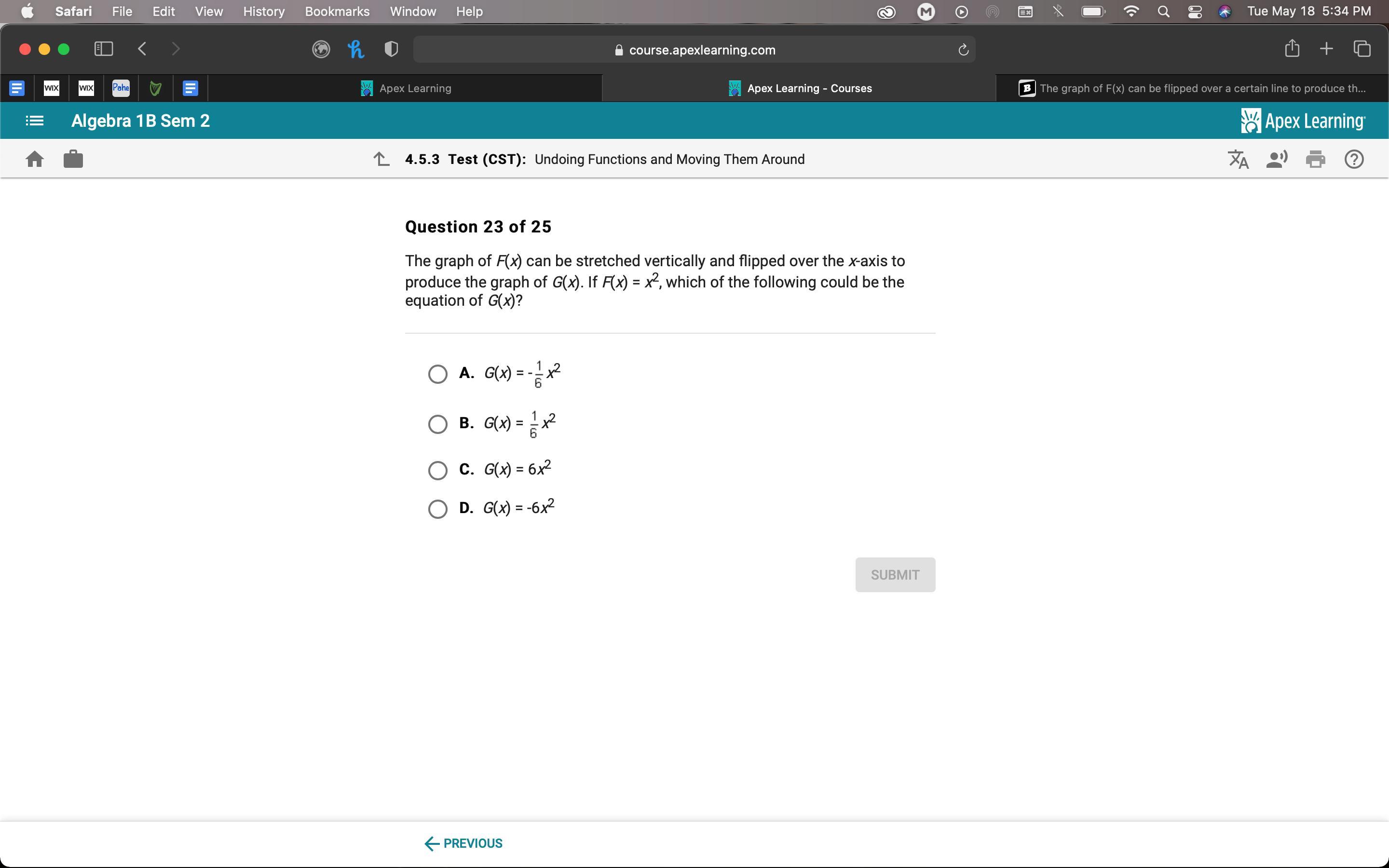Click the home icon in course toolbar
Image resolution: width=1389 pixels, height=868 pixels.
[34, 159]
